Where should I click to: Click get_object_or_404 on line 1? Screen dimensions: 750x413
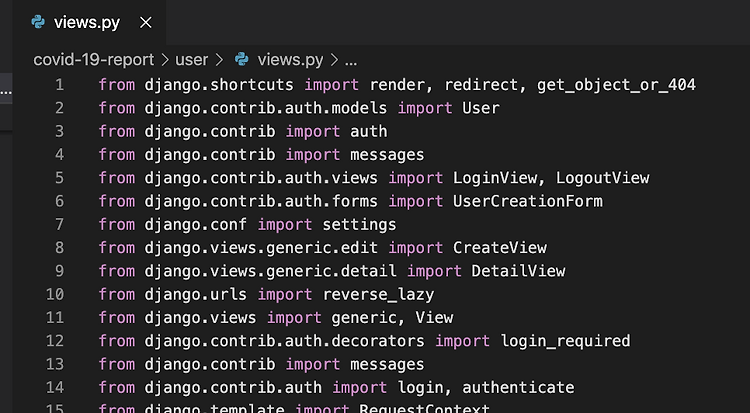[616, 85]
